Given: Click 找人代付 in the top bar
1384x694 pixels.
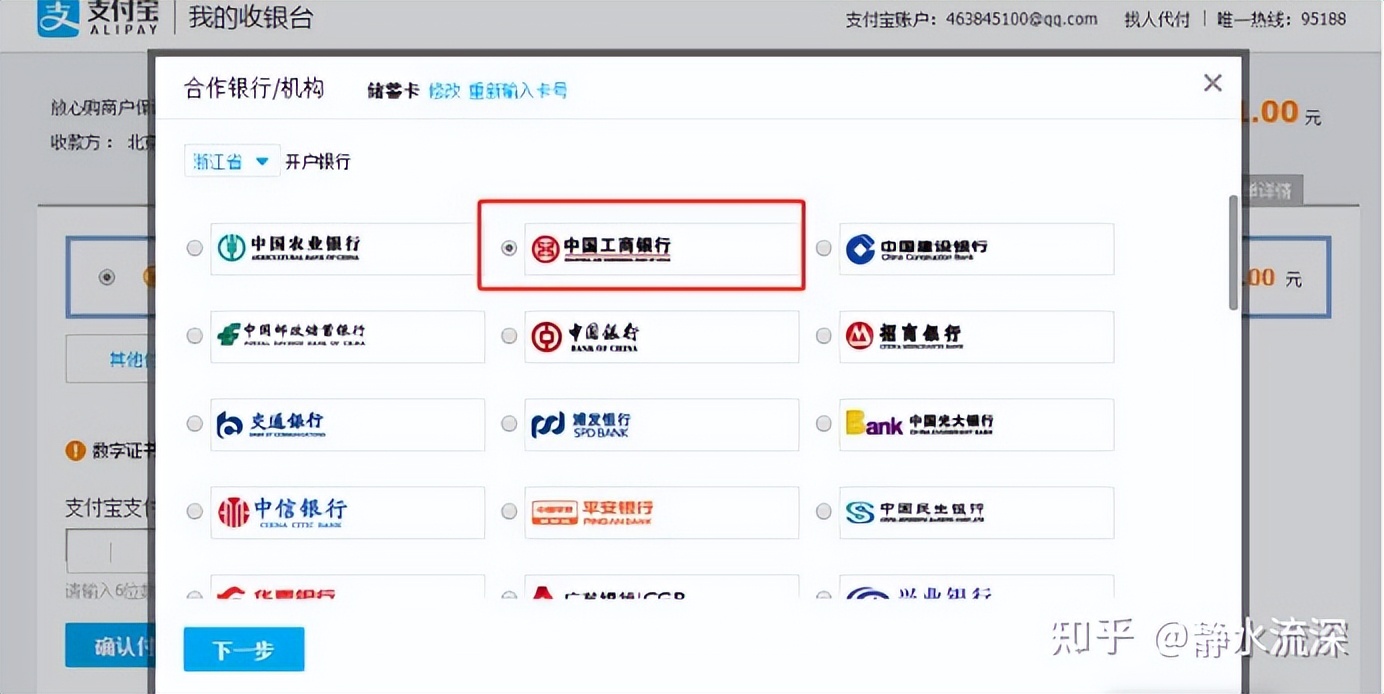Looking at the screenshot, I should (1156, 18).
